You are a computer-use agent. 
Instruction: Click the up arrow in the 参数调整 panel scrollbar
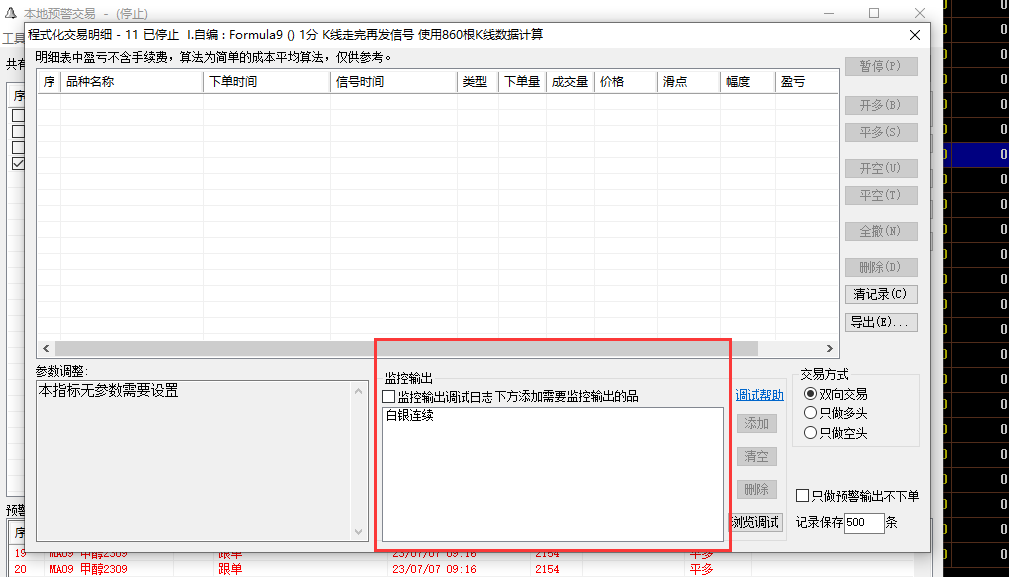tap(360, 391)
